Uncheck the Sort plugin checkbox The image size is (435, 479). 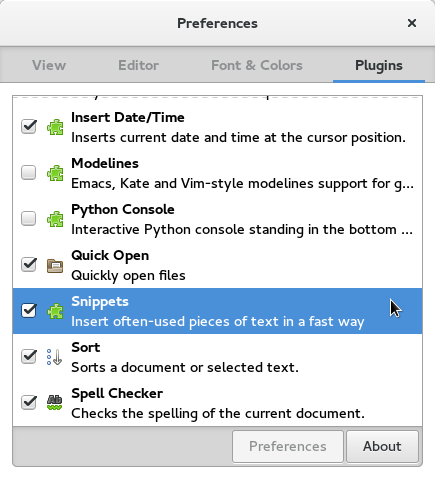pyautogui.click(x=29, y=356)
